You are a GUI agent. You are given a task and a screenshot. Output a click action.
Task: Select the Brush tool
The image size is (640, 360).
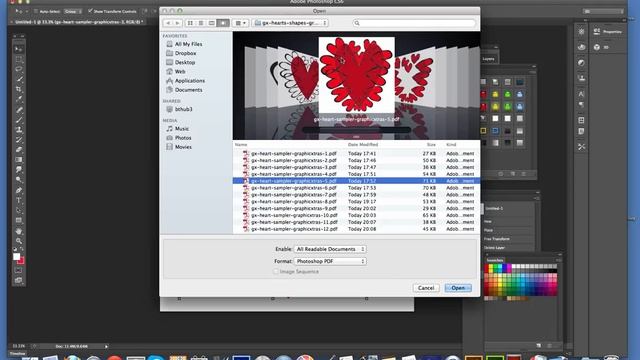click(x=19, y=120)
